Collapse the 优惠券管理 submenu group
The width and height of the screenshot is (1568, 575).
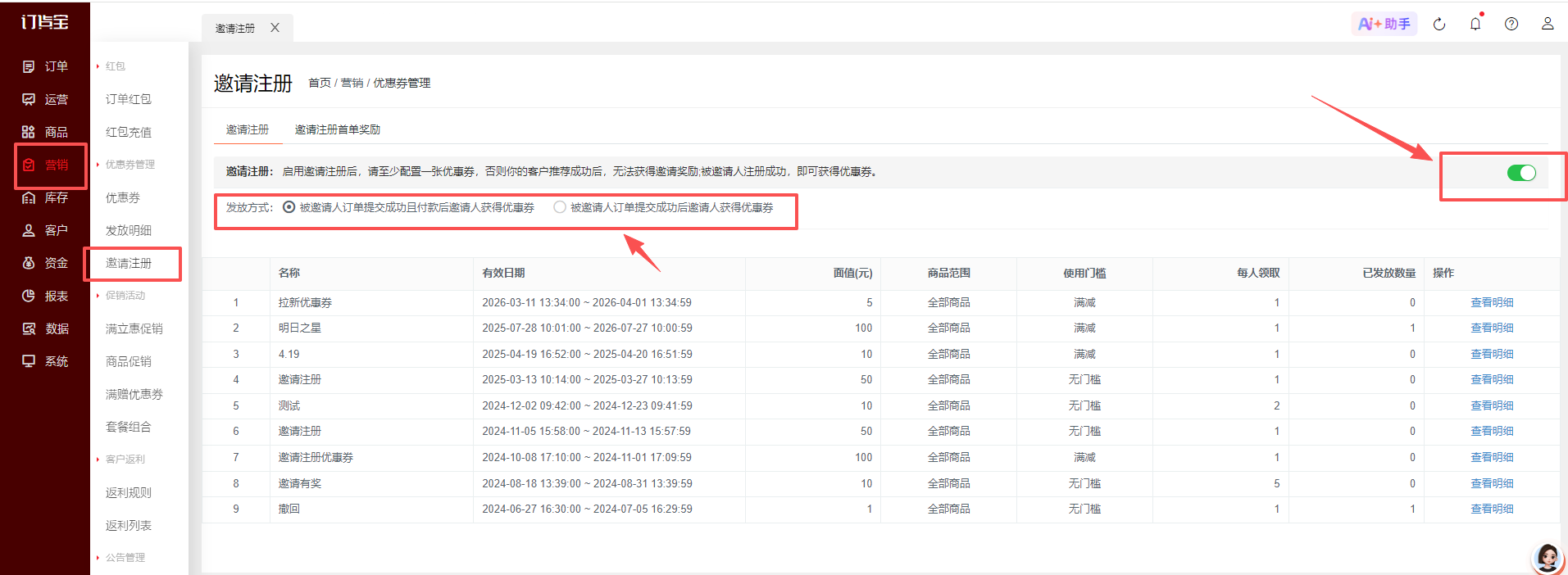click(125, 165)
